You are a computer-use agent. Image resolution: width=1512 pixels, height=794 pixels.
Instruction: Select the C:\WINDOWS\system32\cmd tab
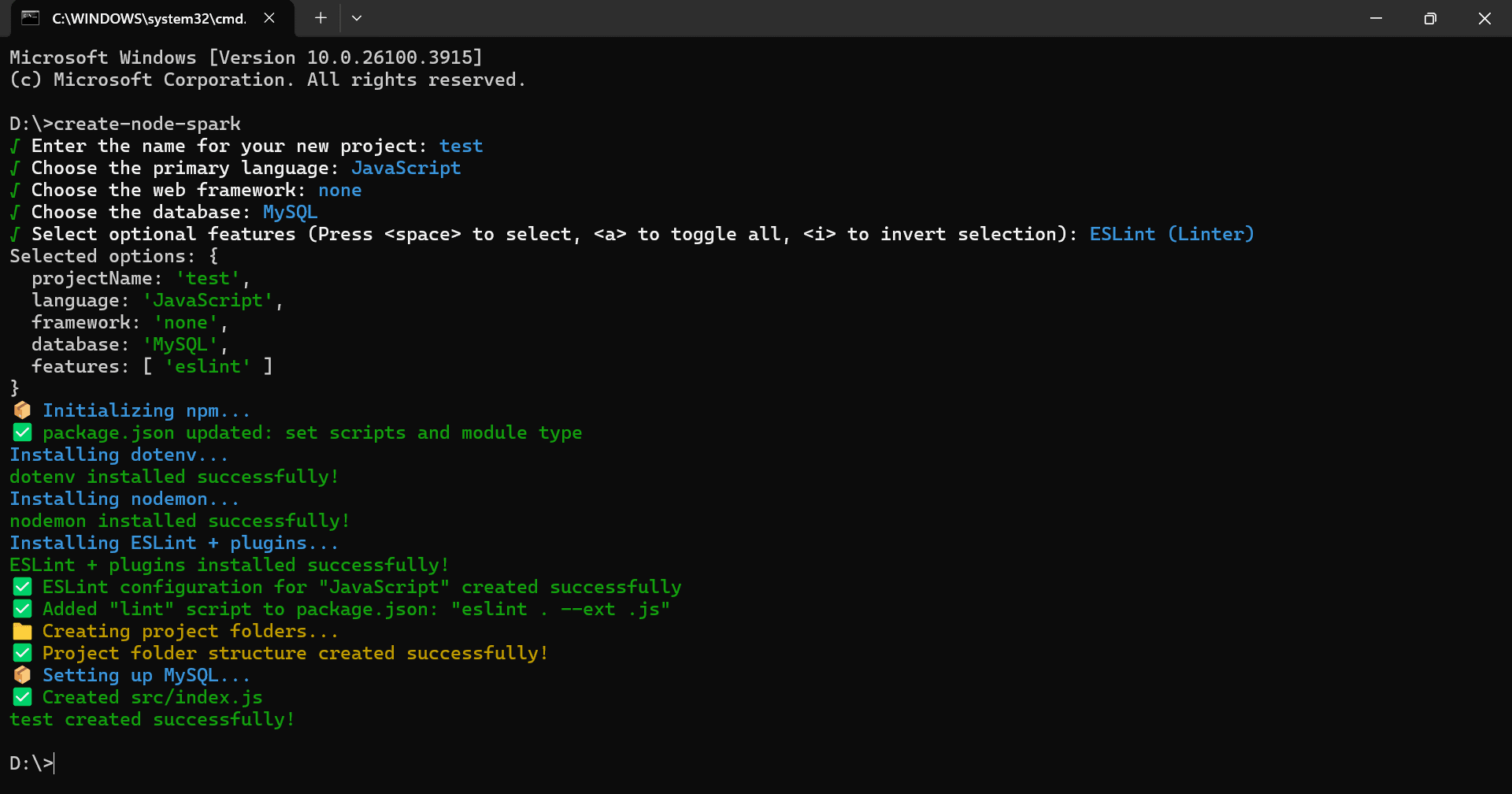(149, 18)
